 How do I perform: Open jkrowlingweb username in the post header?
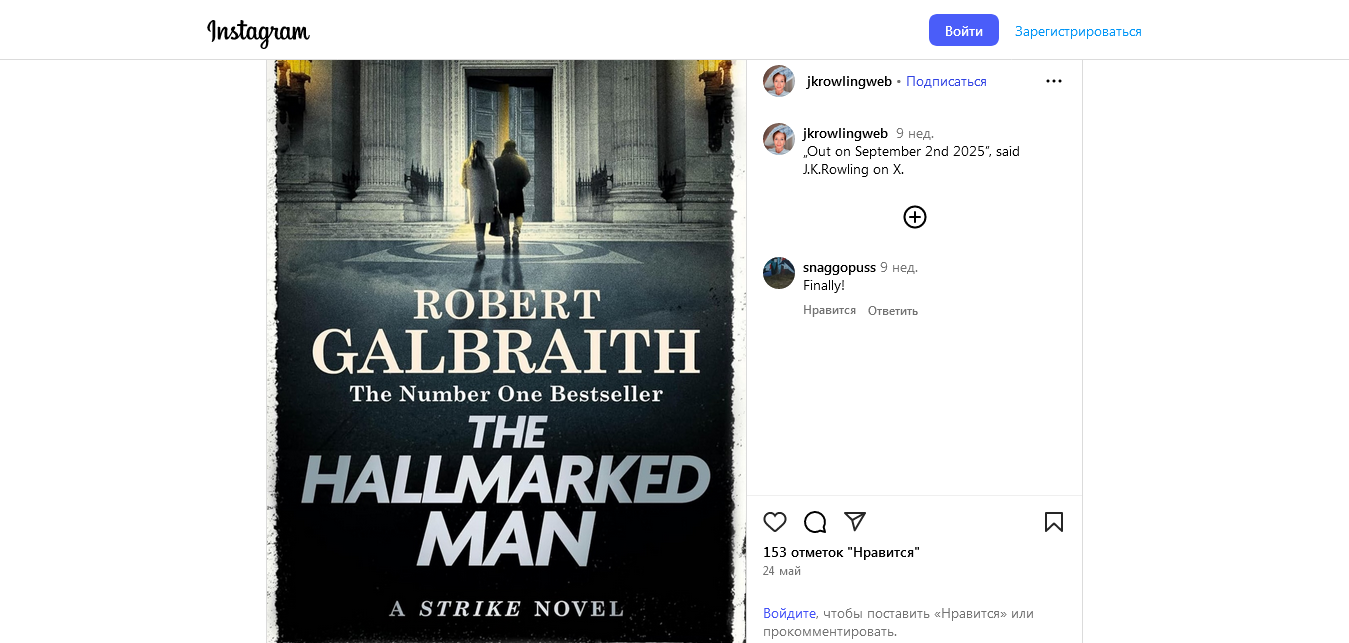click(849, 81)
